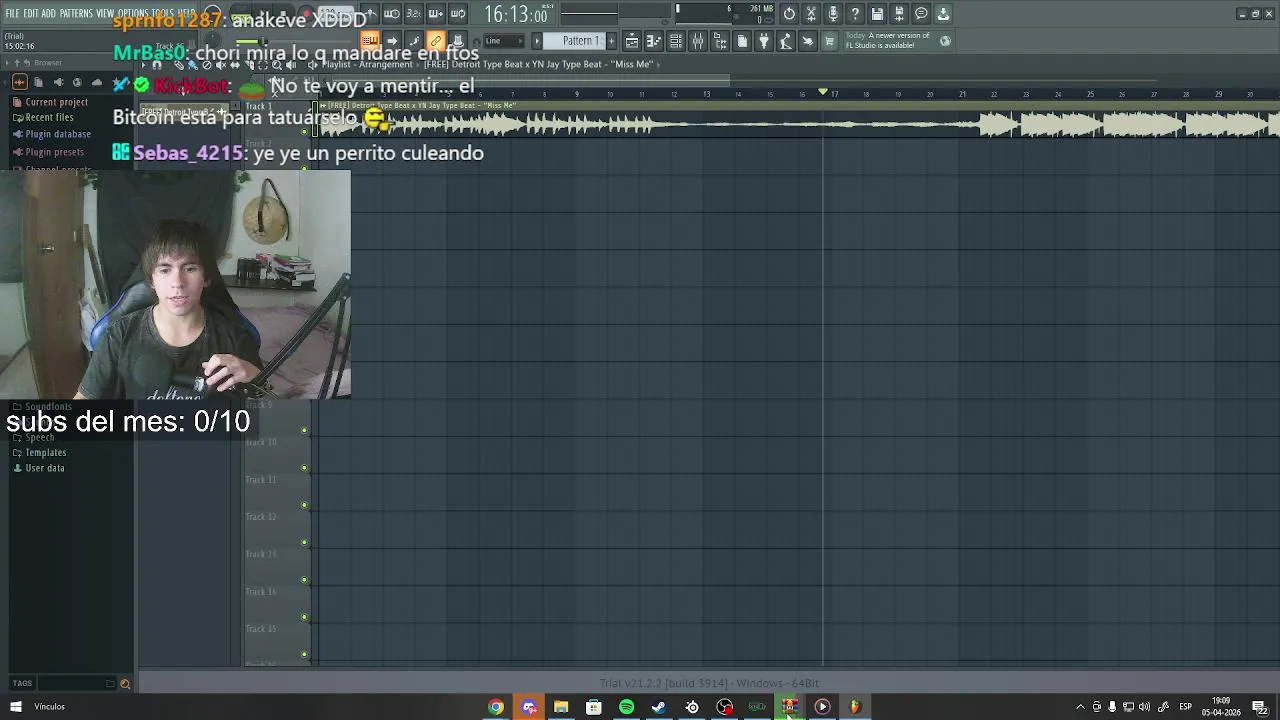Expand the Templates folder

pos(45,452)
